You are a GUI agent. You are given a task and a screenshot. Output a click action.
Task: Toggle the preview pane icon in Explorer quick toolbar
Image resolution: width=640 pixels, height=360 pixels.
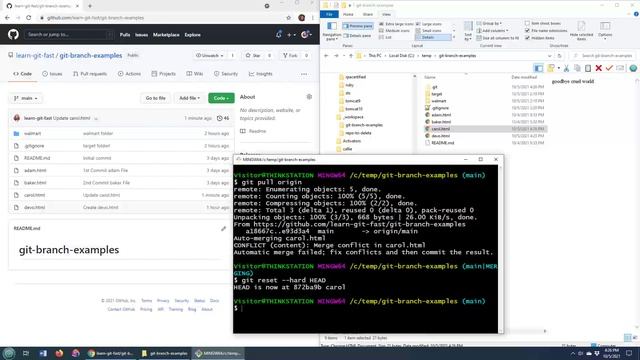coord(538,68)
